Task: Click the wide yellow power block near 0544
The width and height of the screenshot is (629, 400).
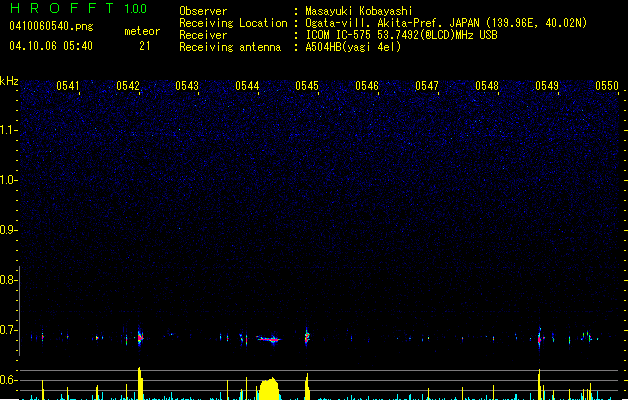Action: (269, 388)
